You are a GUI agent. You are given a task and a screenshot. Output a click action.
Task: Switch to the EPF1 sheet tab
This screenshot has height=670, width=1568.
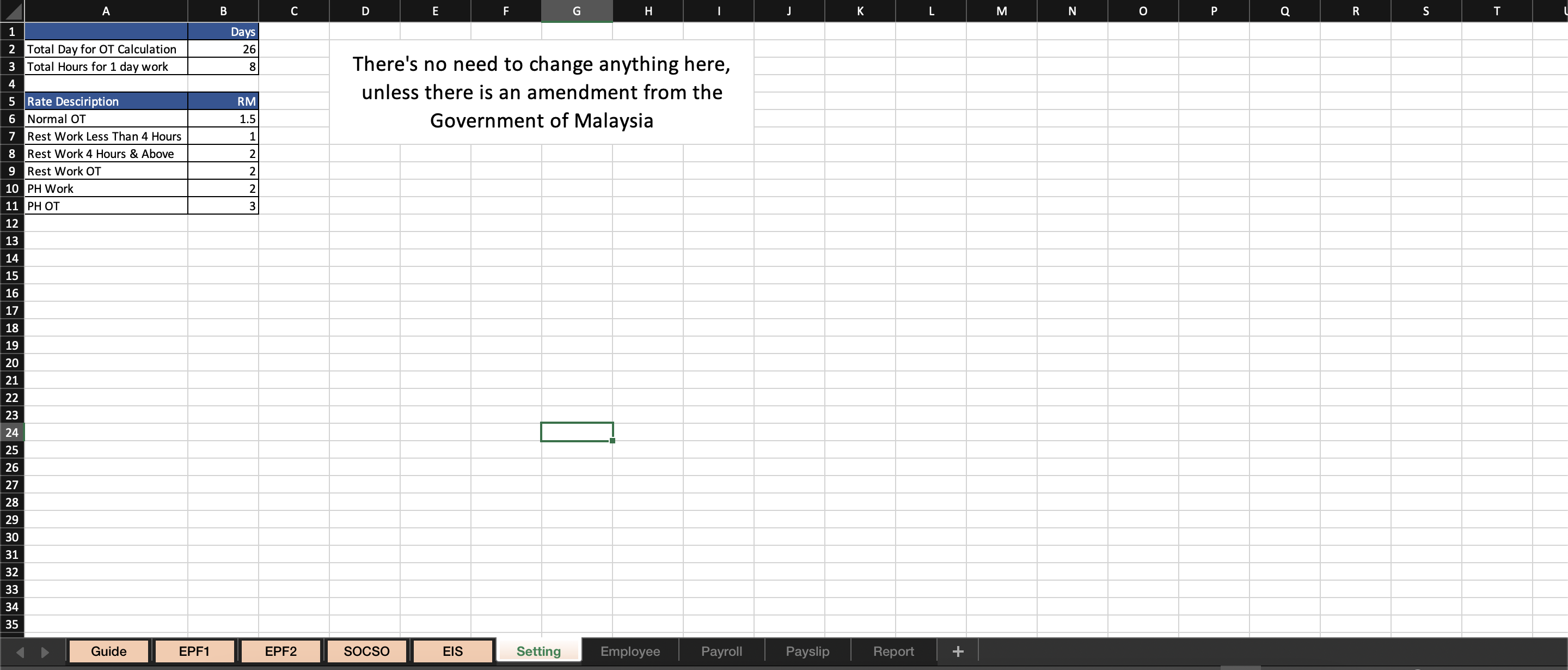point(194,651)
